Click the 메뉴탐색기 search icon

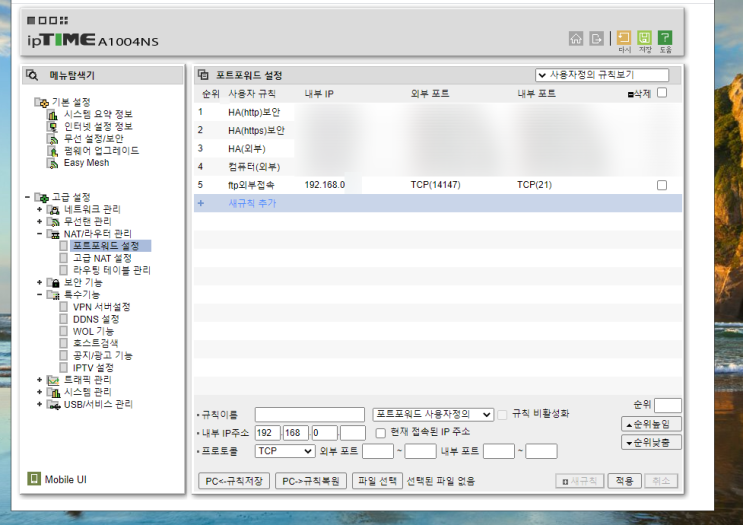point(32,75)
